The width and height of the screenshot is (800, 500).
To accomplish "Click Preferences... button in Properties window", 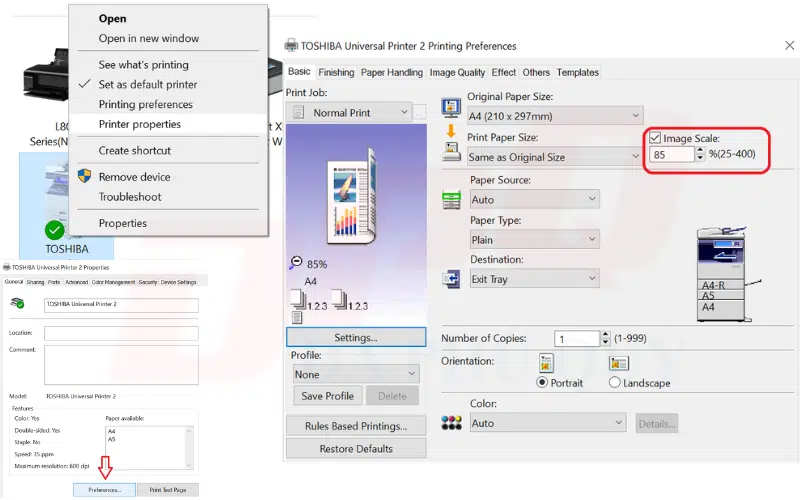I will click(x=105, y=490).
